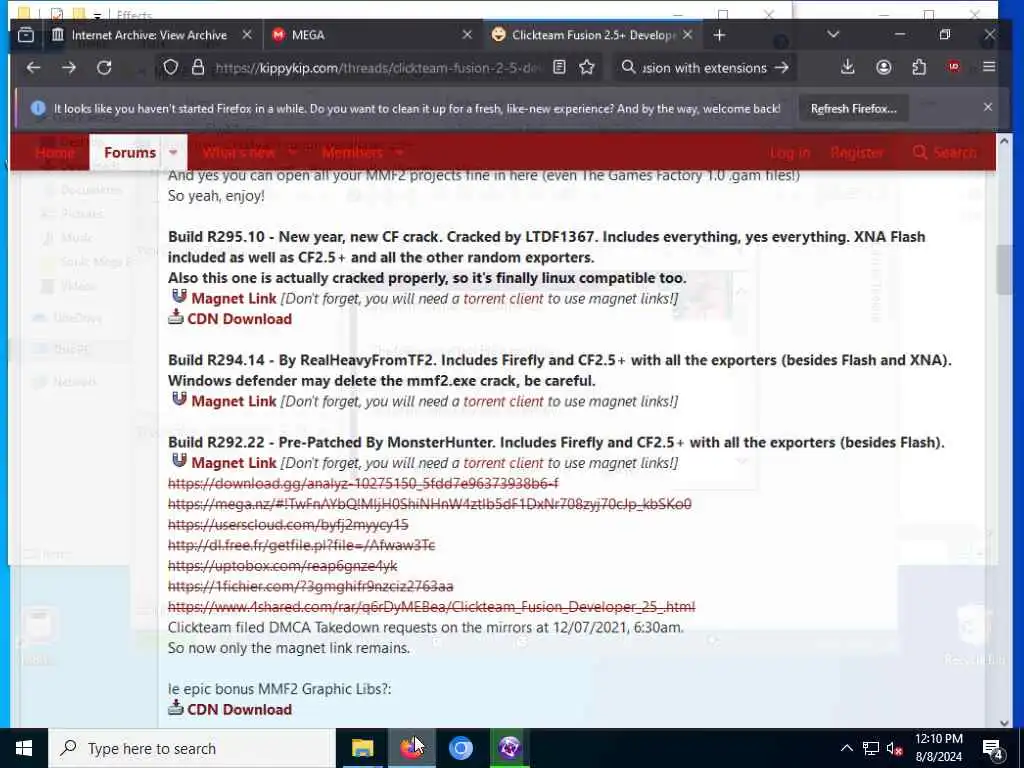Click the Refresh Firefox... button

point(854,108)
